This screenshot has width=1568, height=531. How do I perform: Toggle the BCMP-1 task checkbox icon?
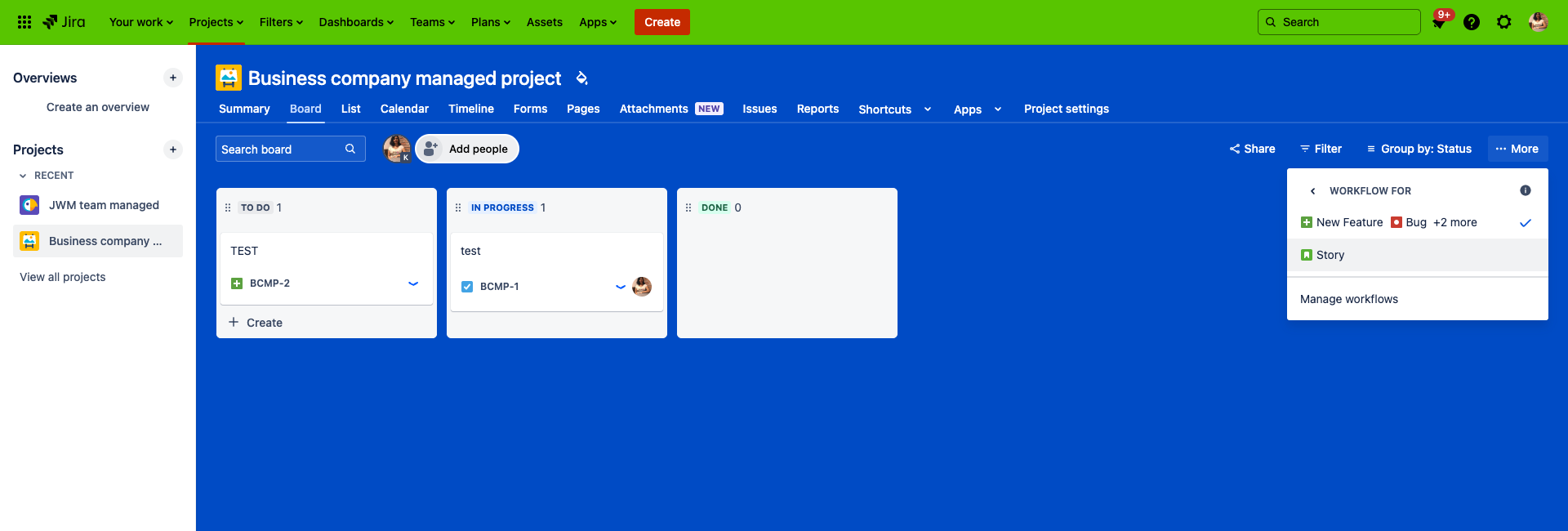(467, 287)
